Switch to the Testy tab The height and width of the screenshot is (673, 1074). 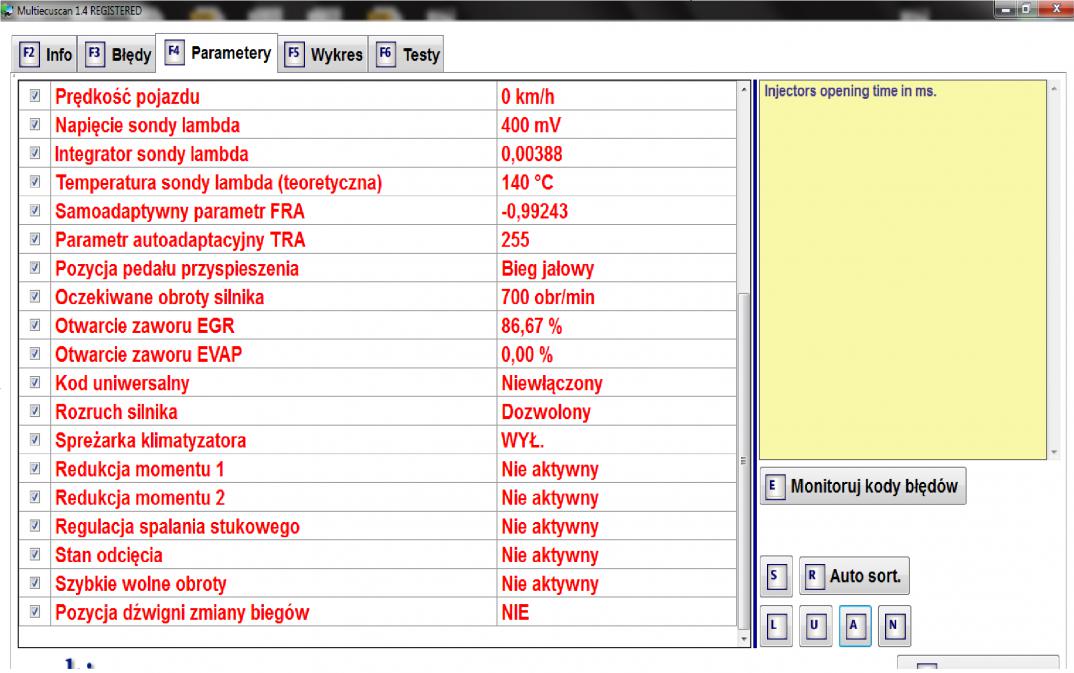pos(409,55)
